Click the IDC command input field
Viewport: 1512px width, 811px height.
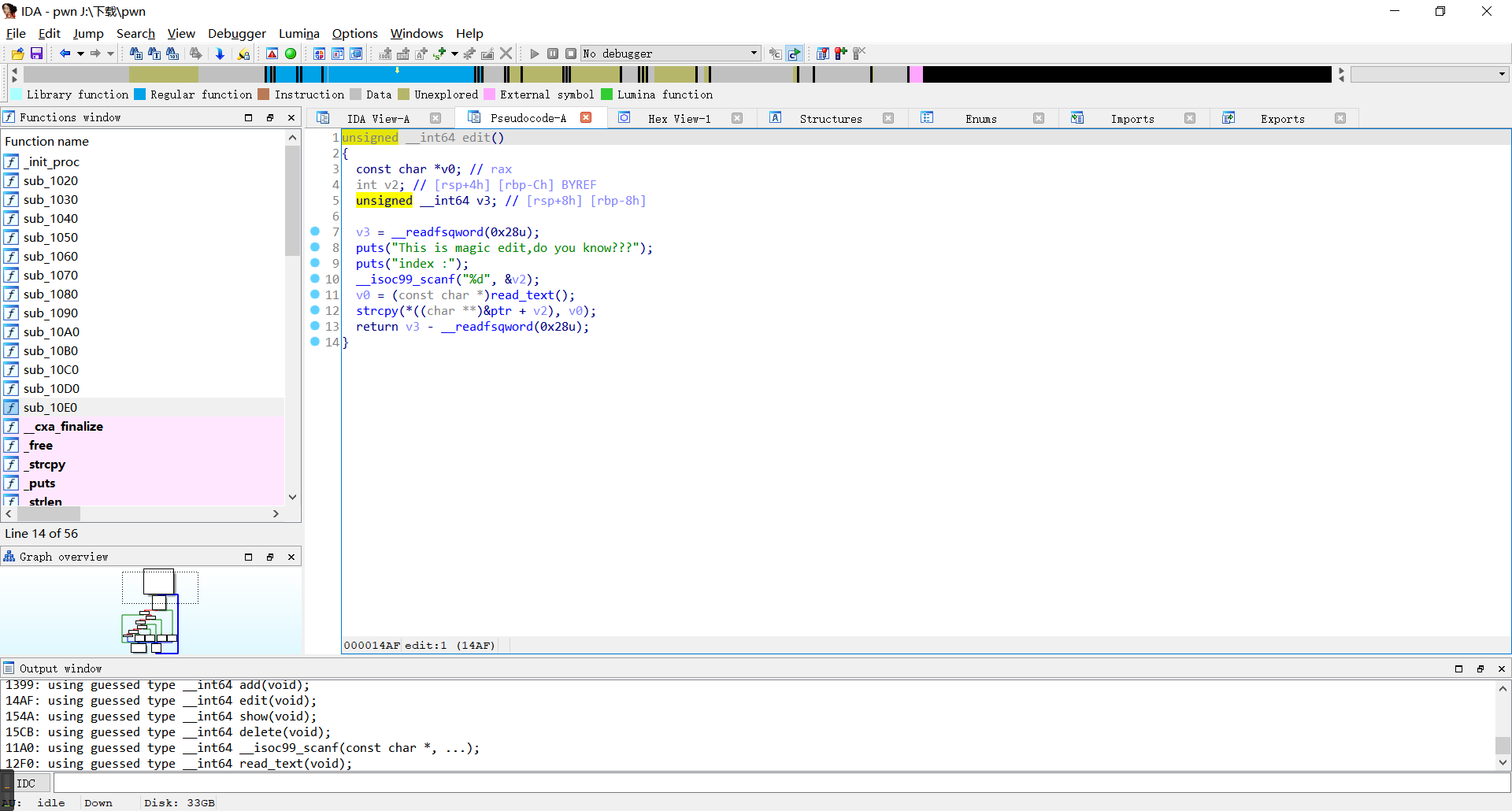(x=780, y=783)
